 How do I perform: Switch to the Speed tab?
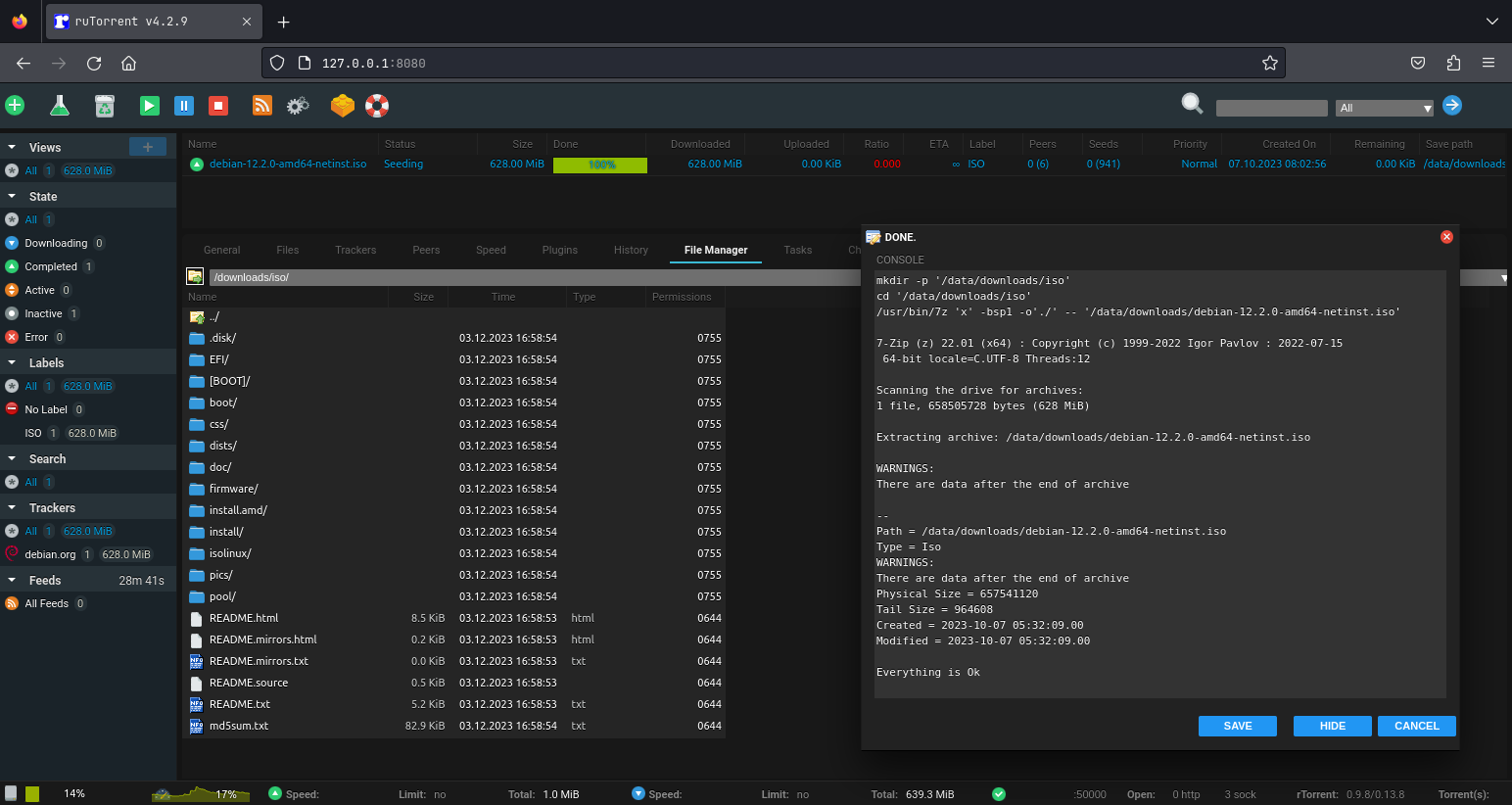(x=491, y=250)
